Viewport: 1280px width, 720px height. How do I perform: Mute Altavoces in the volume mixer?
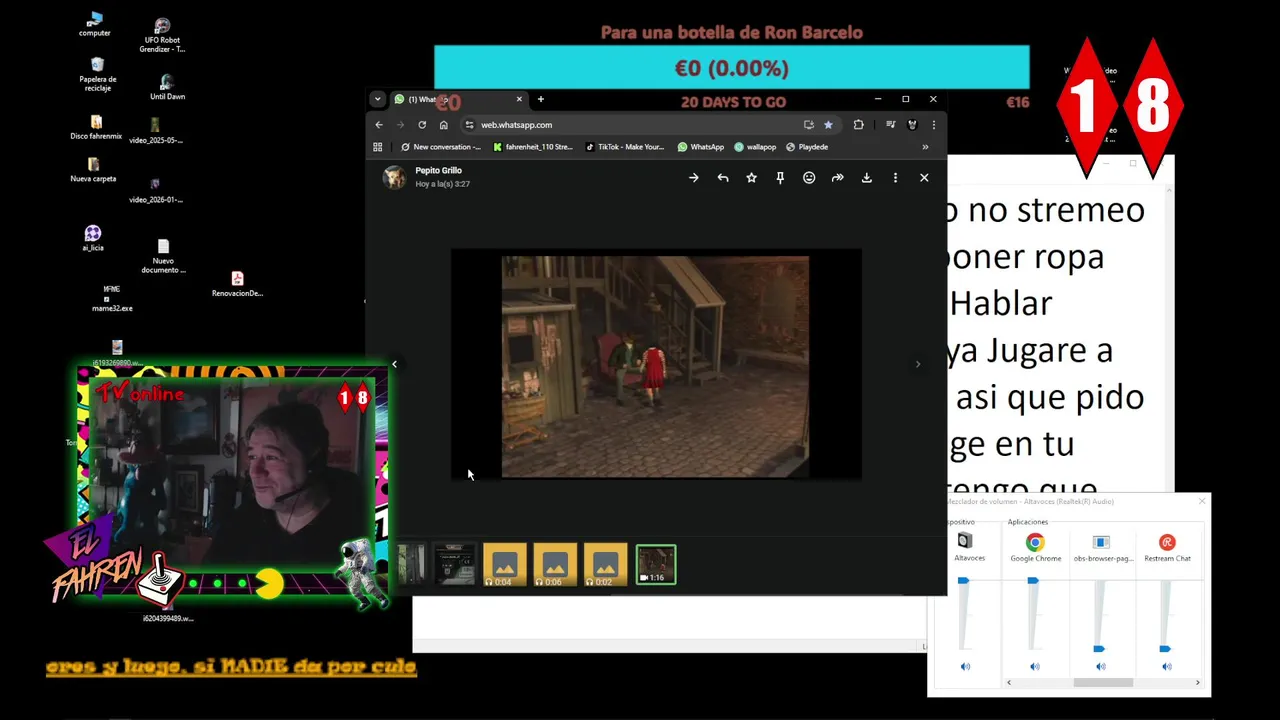tap(965, 666)
